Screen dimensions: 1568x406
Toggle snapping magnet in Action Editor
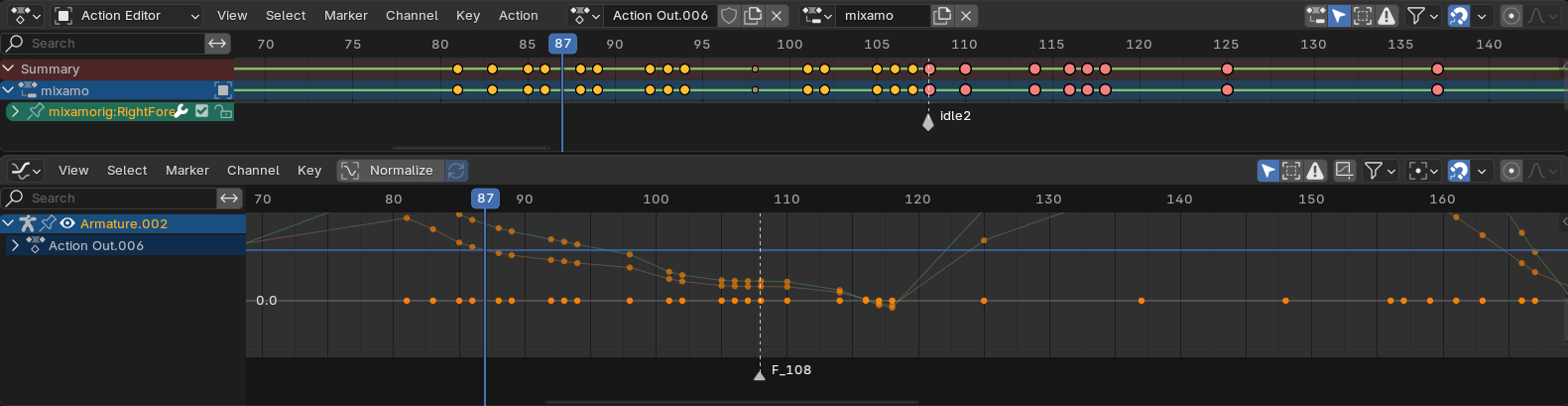tap(1458, 15)
